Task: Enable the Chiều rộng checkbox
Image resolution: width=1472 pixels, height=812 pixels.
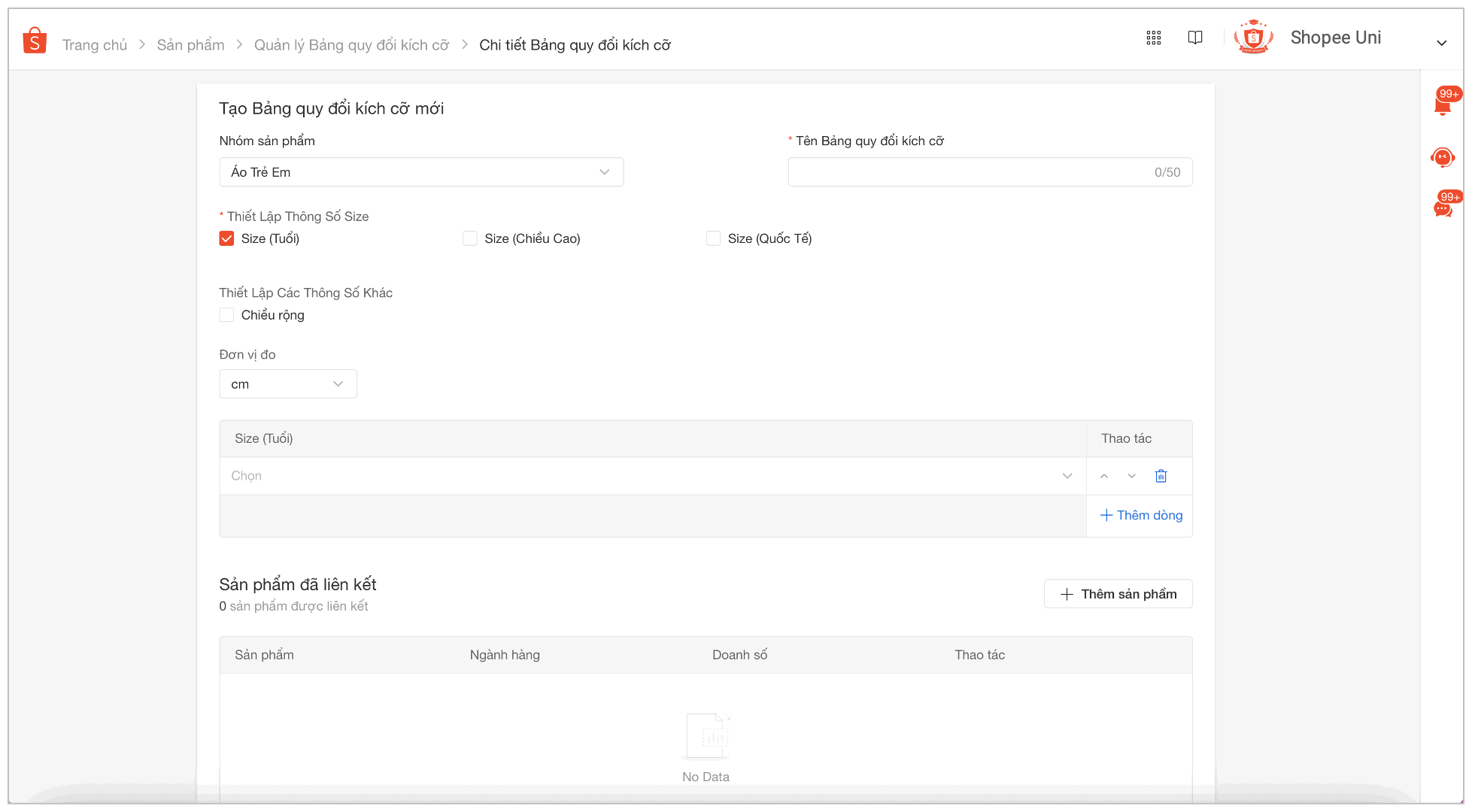Action: [226, 315]
